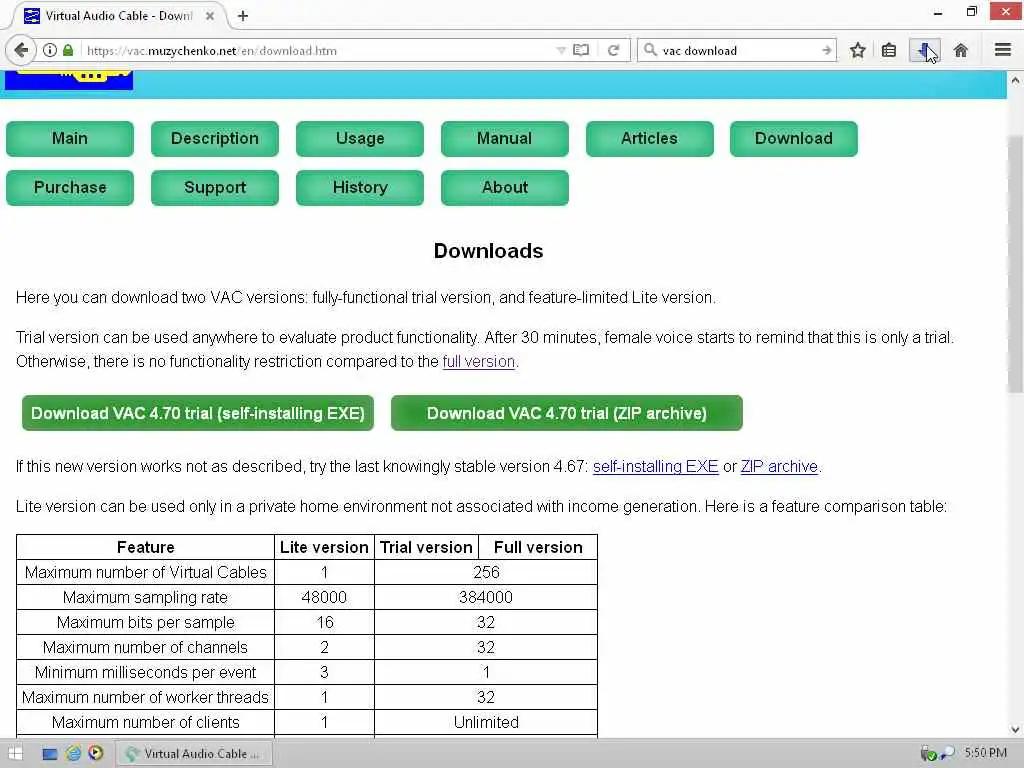The height and width of the screenshot is (768, 1024).
Task: Click the 'Trial version' column header
Action: coord(426,547)
